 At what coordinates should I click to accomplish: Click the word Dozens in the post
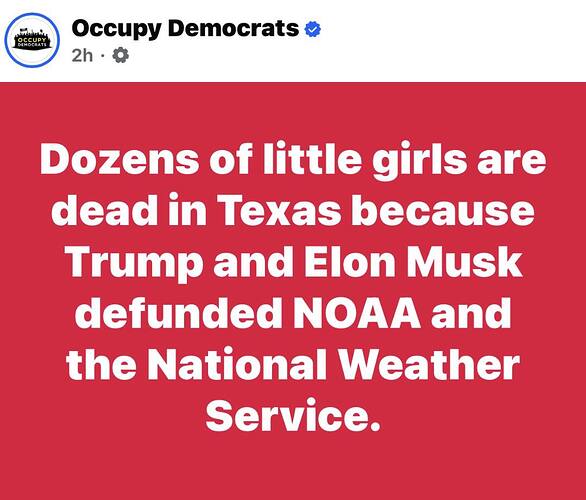tap(120, 159)
